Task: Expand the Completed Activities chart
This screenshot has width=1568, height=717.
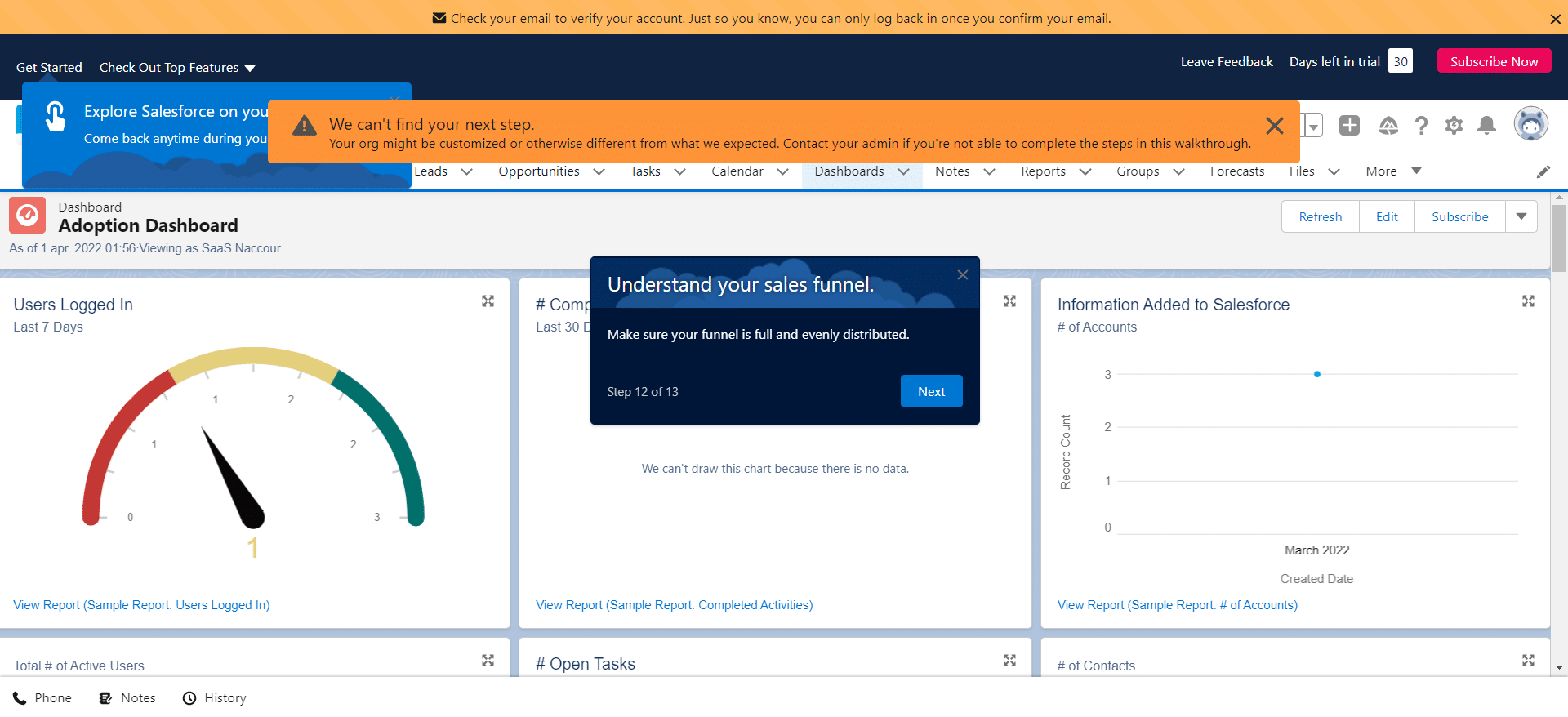Action: click(x=1009, y=301)
